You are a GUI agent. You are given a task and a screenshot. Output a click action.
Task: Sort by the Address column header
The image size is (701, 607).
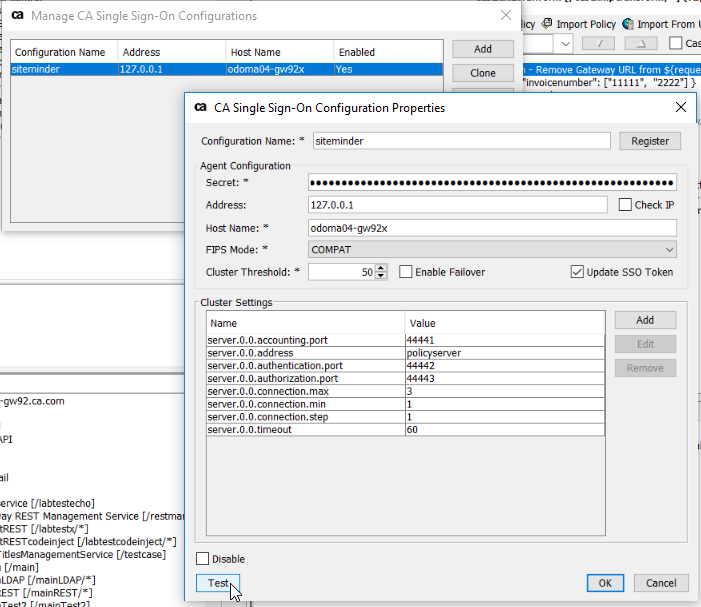172,52
